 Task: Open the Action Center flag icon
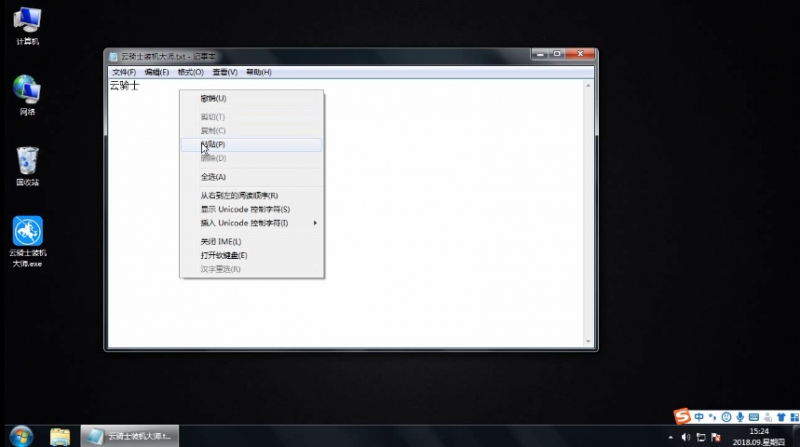716,437
